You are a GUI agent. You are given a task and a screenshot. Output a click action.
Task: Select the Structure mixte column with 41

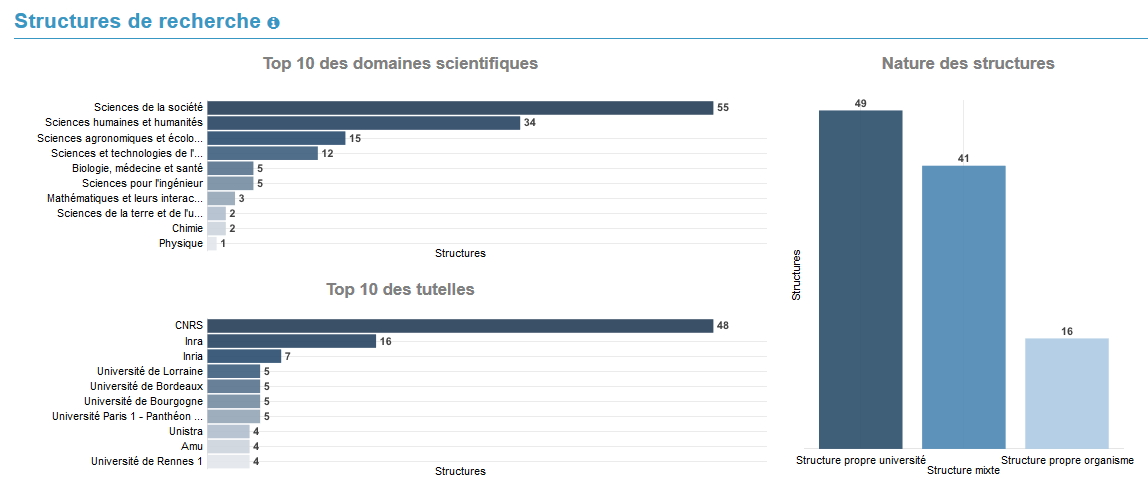pyautogui.click(x=964, y=307)
